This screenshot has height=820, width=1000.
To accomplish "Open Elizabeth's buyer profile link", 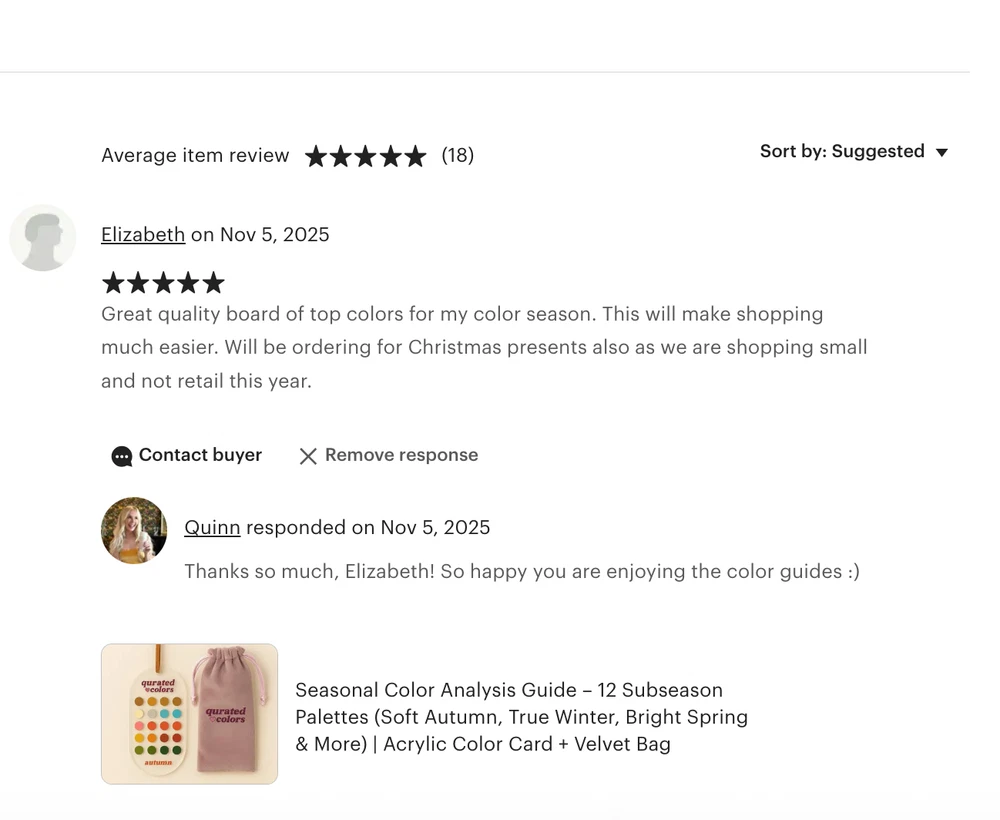I will (x=143, y=235).
